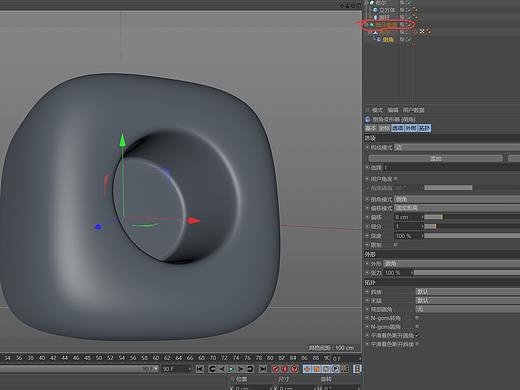520x390 pixels.
Task: Switch to the 外形 tab
Action: coord(411,128)
